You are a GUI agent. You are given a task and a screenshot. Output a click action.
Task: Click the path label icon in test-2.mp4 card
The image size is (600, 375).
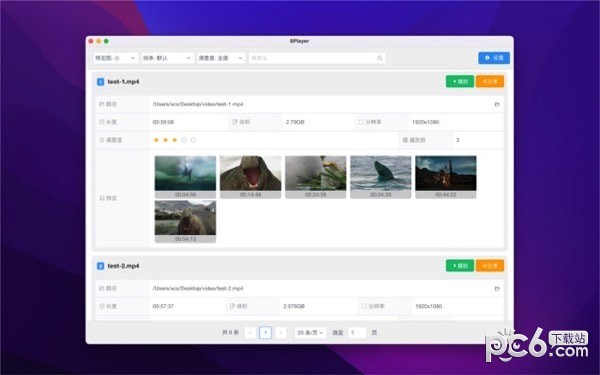[102, 289]
